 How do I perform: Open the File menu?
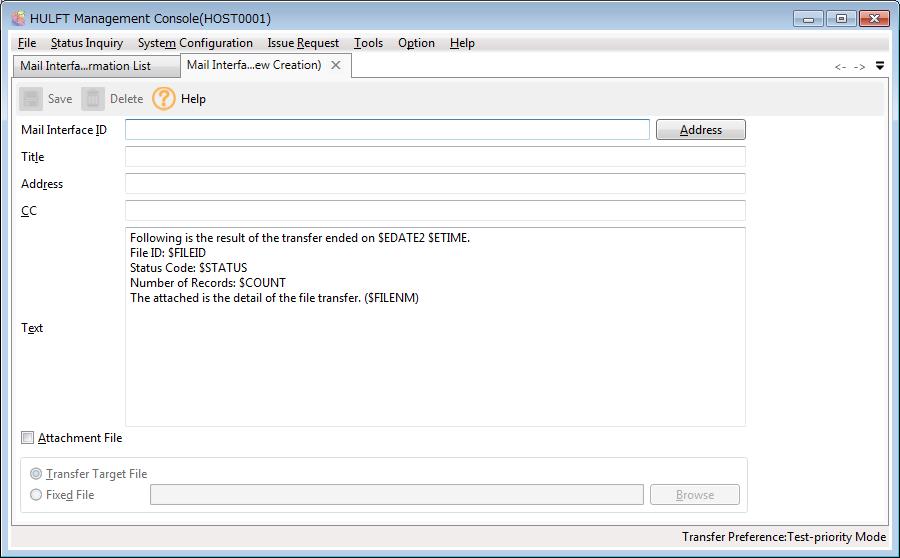click(27, 43)
